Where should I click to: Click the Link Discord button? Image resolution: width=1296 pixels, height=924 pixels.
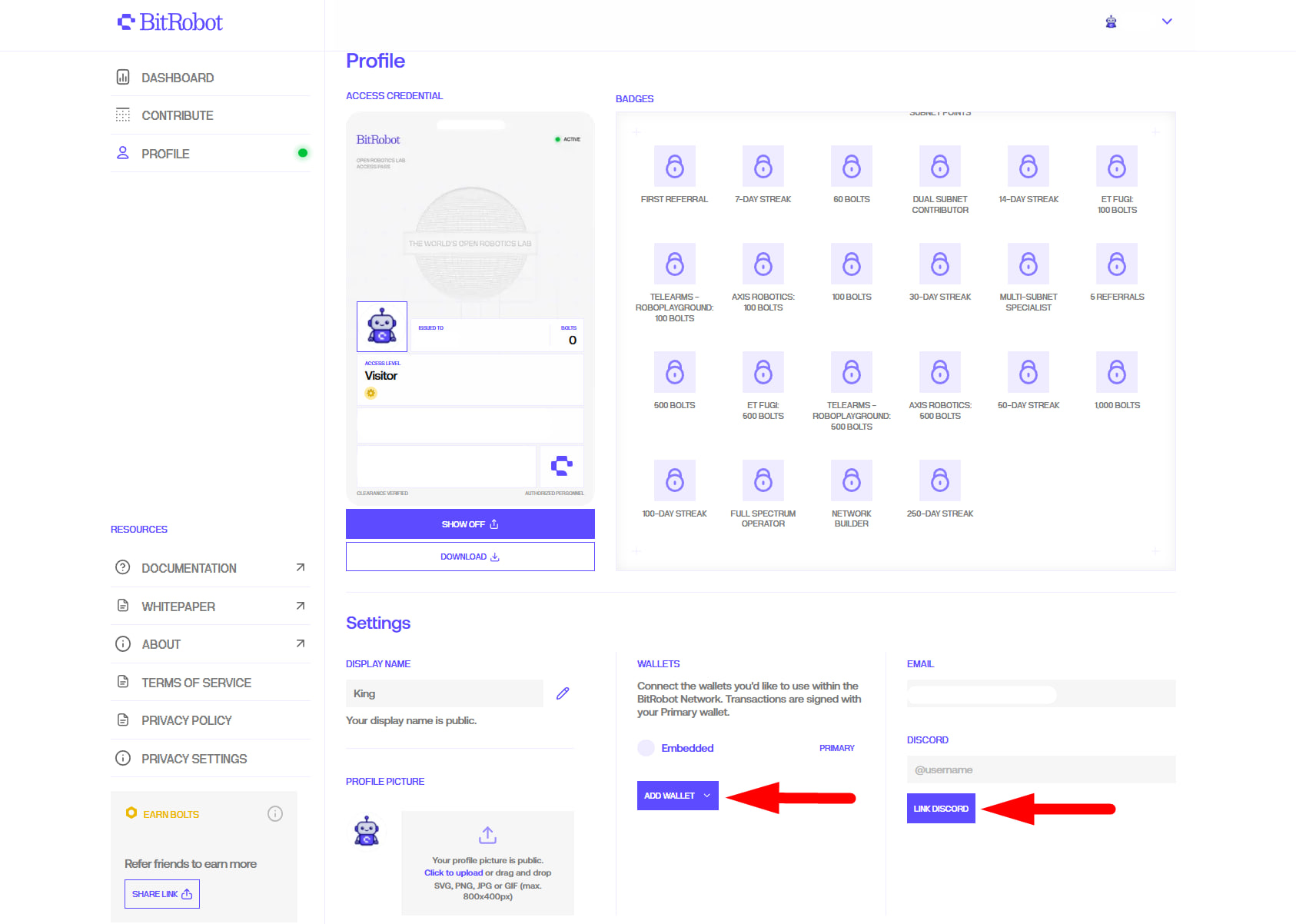941,809
